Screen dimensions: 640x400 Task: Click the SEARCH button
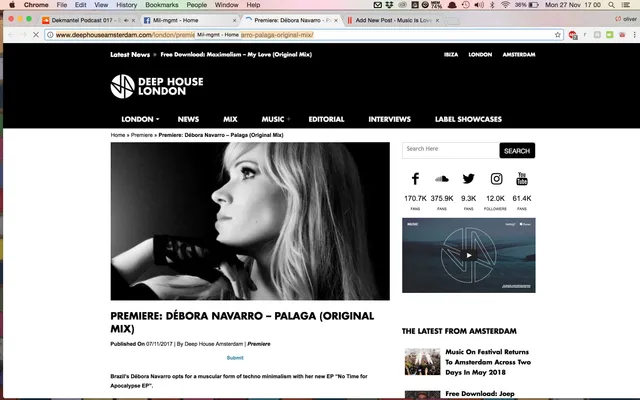(517, 151)
